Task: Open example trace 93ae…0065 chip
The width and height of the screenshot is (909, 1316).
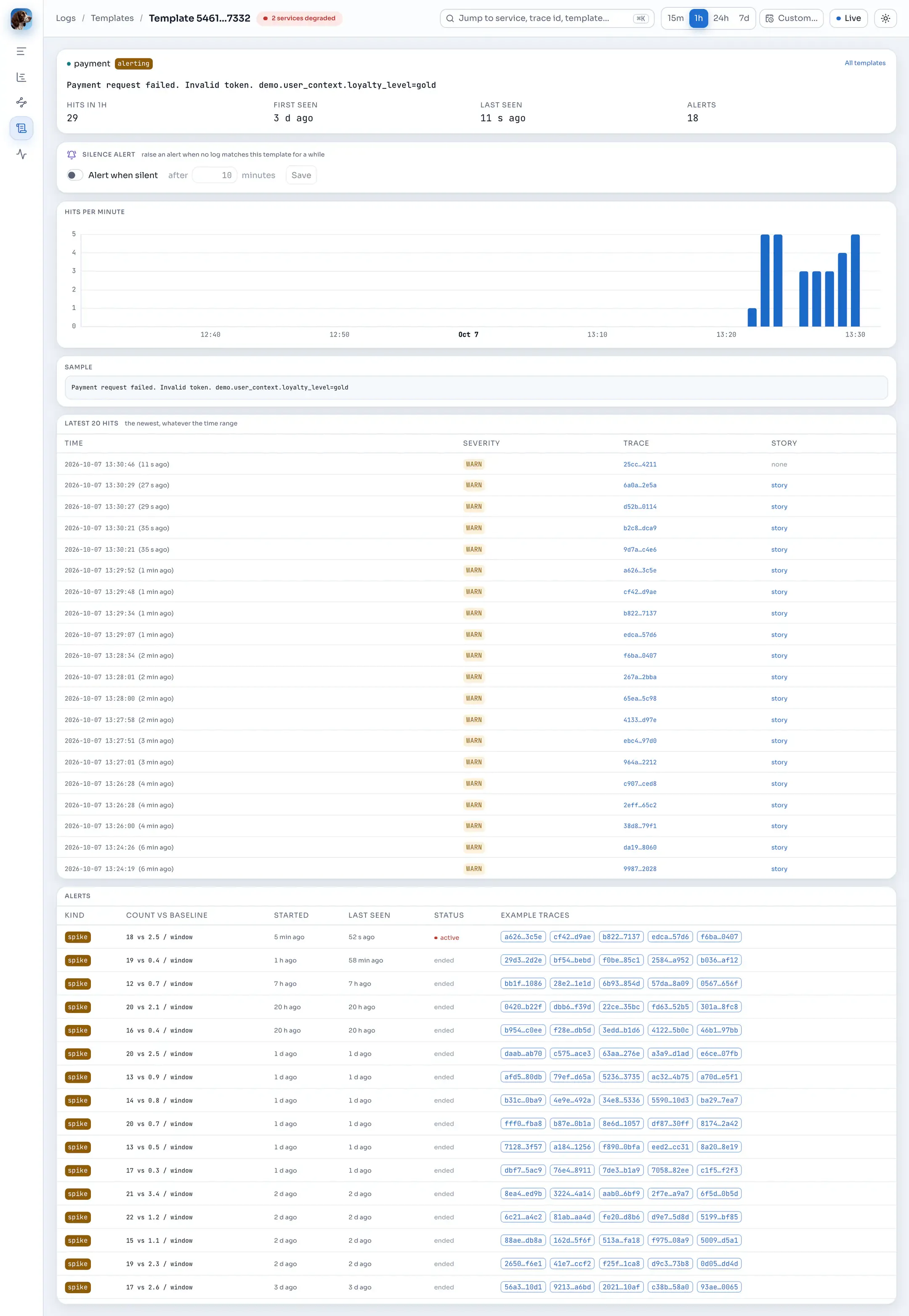Action: click(x=719, y=1287)
